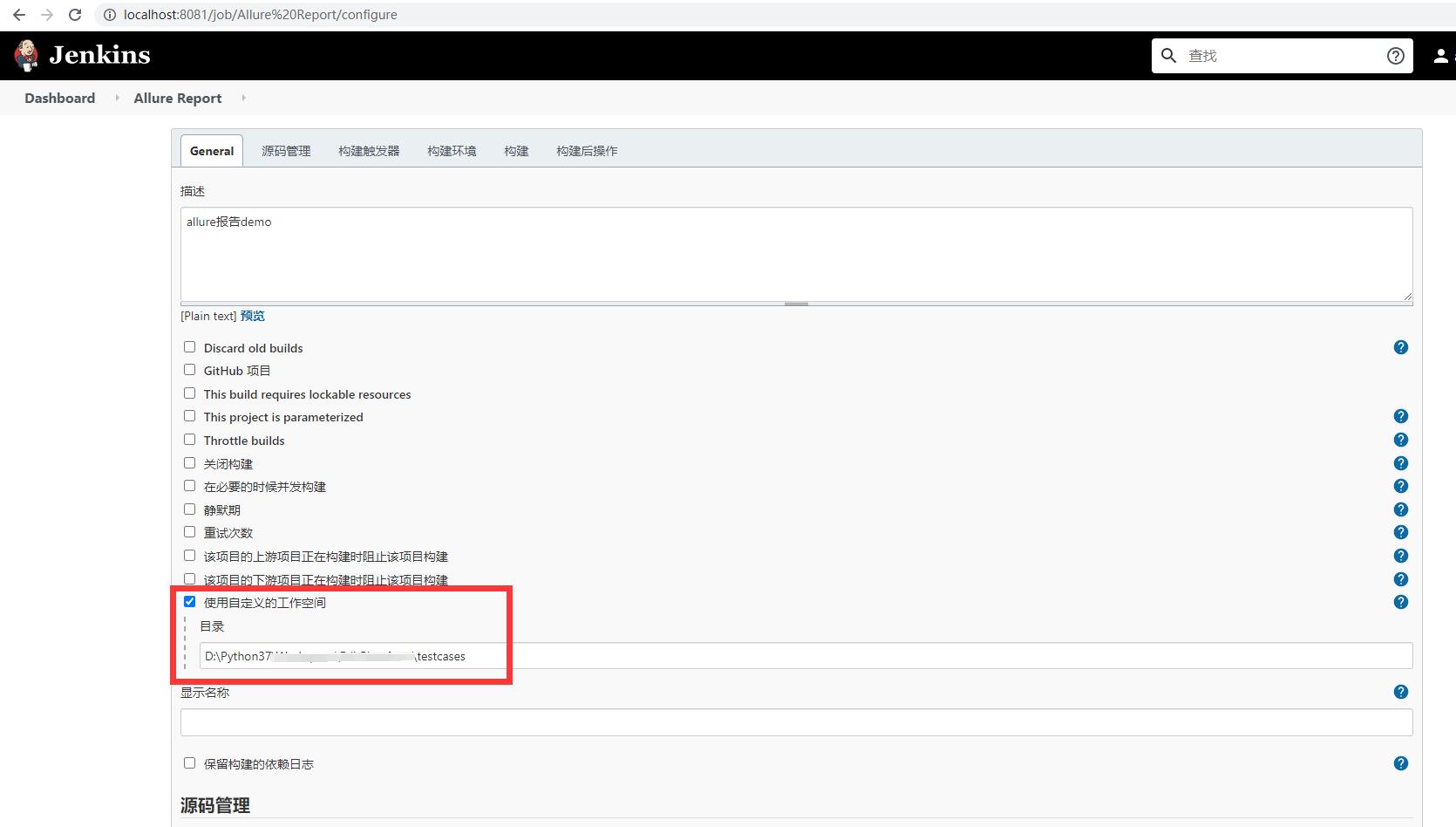Open the user account icon in header
The height and width of the screenshot is (827, 1456).
(1440, 56)
